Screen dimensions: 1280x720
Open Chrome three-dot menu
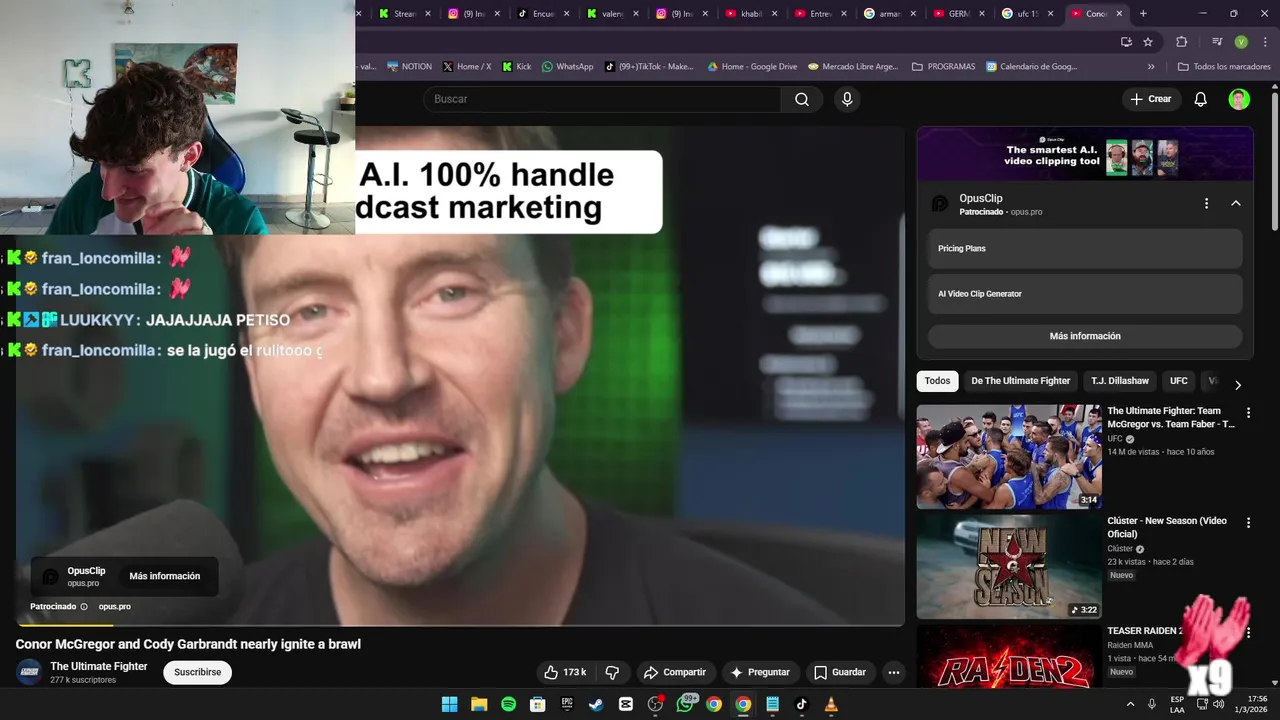tap(1265, 42)
